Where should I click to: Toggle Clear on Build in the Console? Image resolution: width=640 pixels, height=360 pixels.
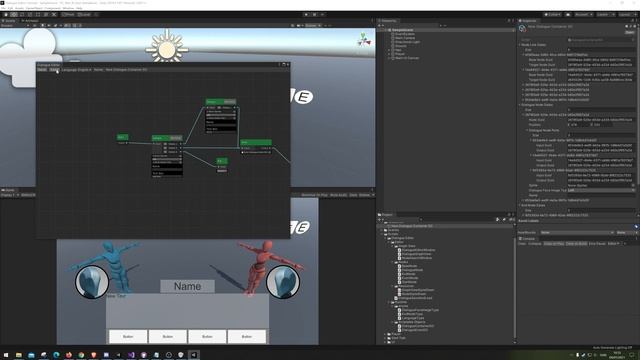576,244
